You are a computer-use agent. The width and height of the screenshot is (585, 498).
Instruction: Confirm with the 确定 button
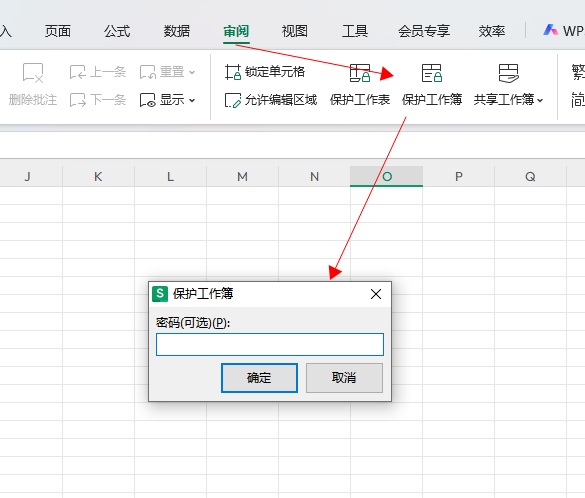point(259,378)
